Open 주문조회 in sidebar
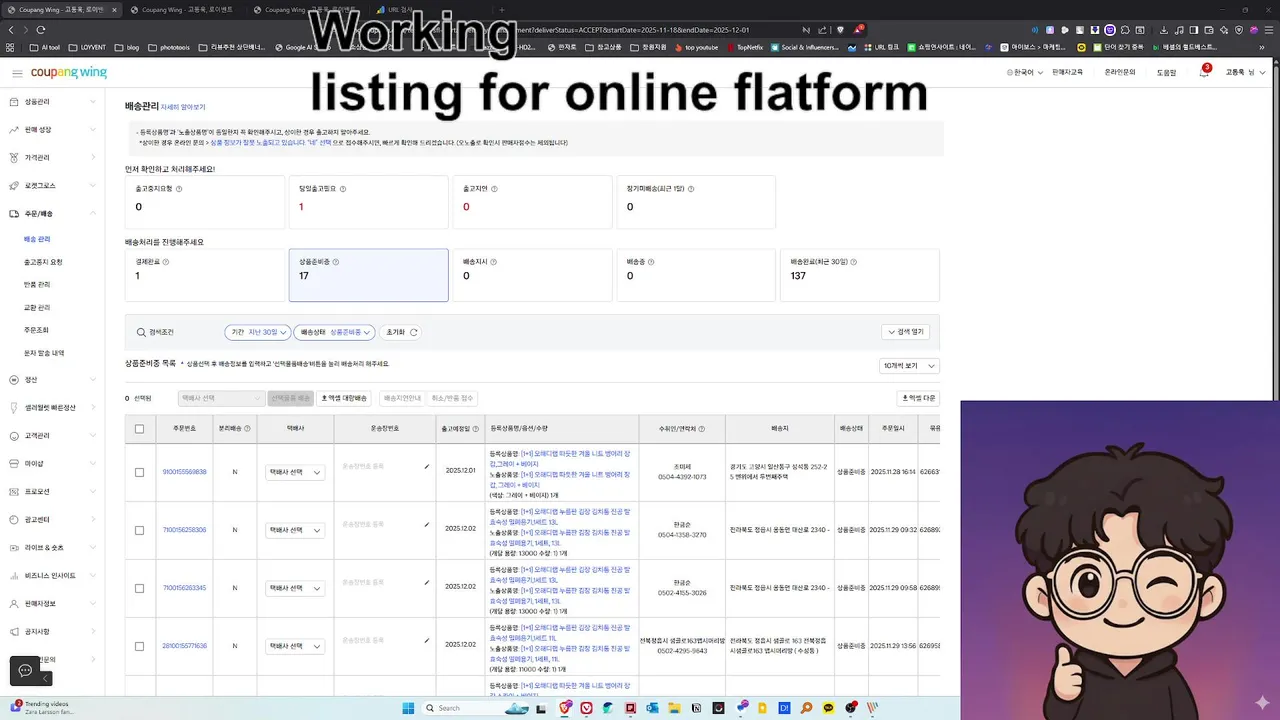Image resolution: width=1280 pixels, height=720 pixels. pyautogui.click(x=36, y=330)
